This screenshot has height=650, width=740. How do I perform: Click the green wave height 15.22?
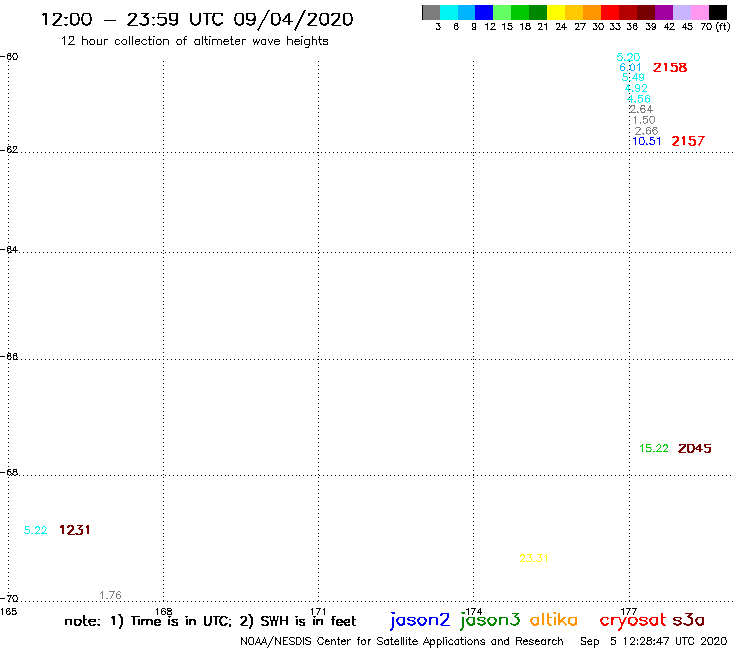click(x=654, y=448)
